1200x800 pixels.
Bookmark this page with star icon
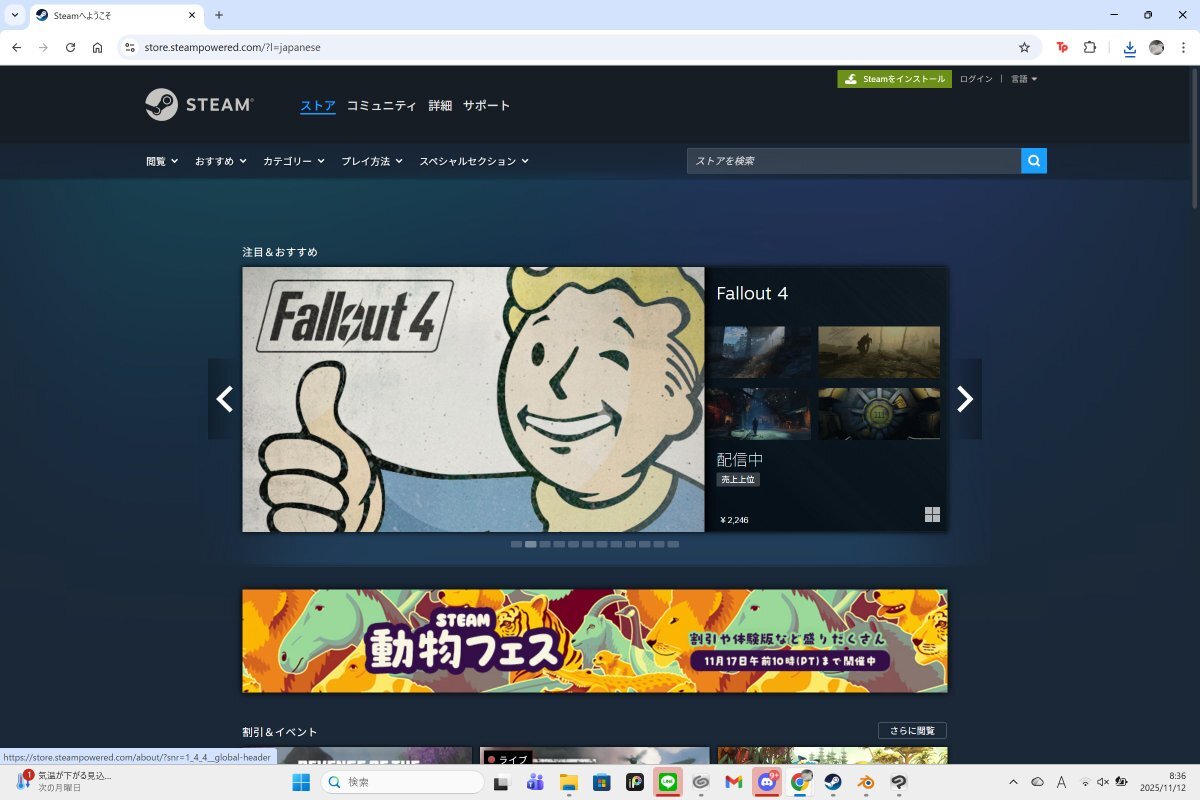click(x=1024, y=47)
